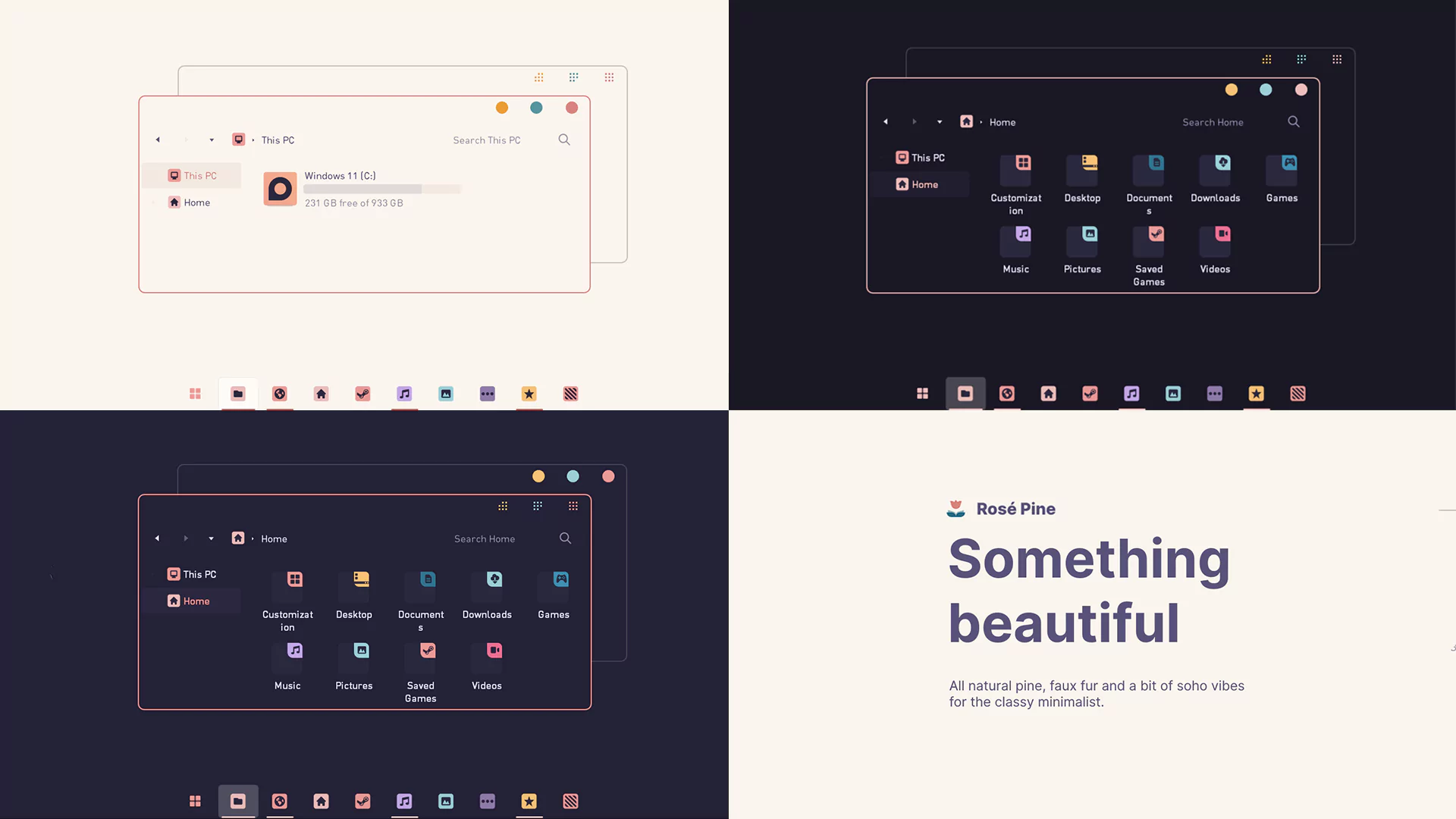
Task: Switch to Home via the breadcrumb in the dark window
Action: (x=1002, y=121)
